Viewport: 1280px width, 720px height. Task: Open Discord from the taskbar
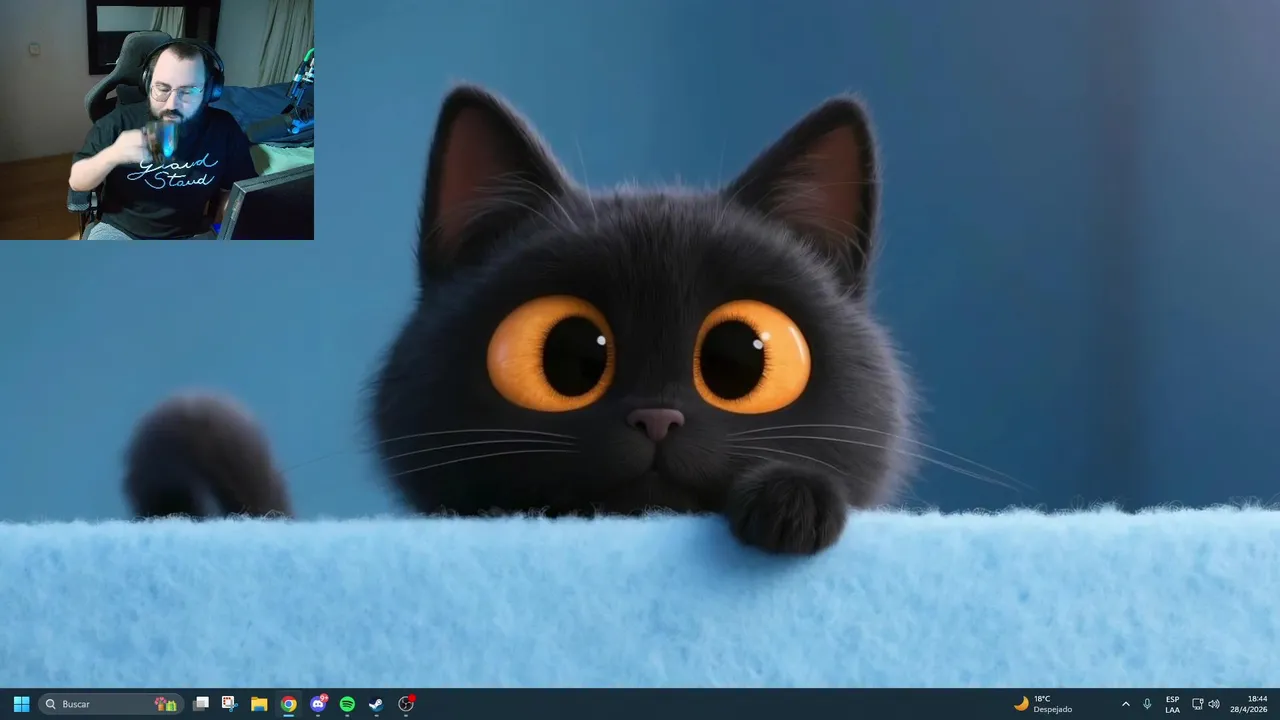[x=318, y=704]
